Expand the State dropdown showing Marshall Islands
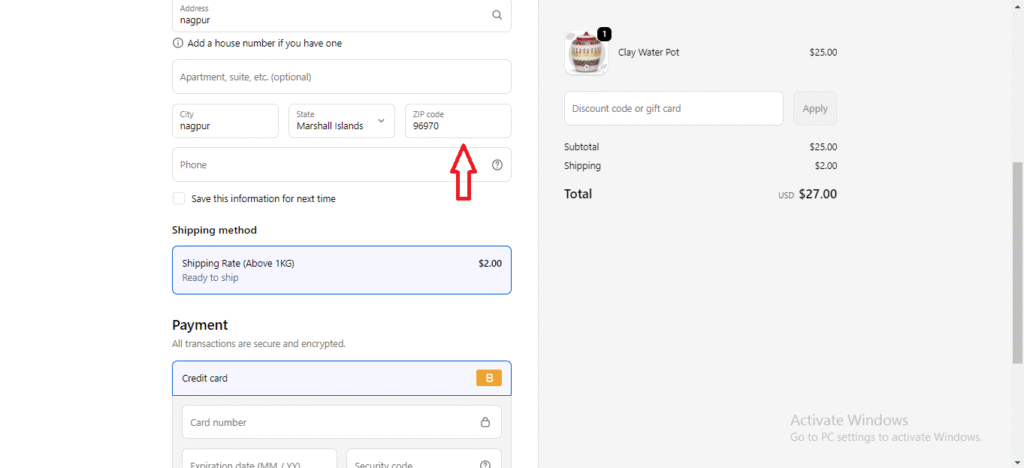The width and height of the screenshot is (1024, 468). 342,121
